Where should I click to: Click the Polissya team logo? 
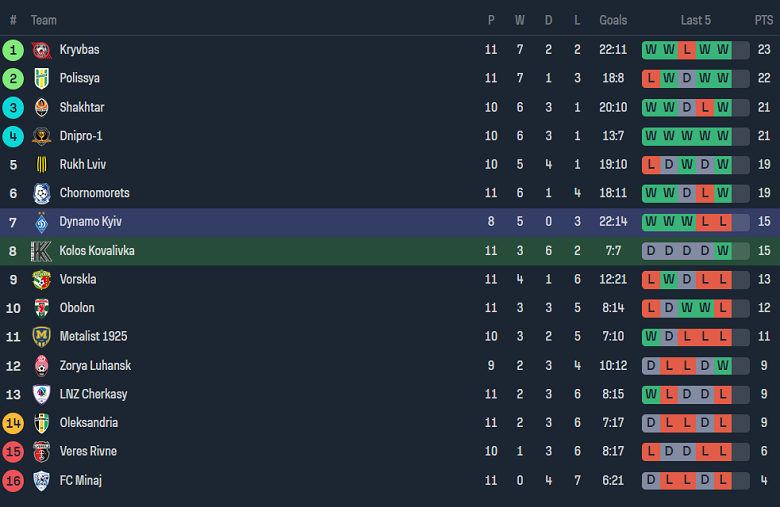coord(41,78)
